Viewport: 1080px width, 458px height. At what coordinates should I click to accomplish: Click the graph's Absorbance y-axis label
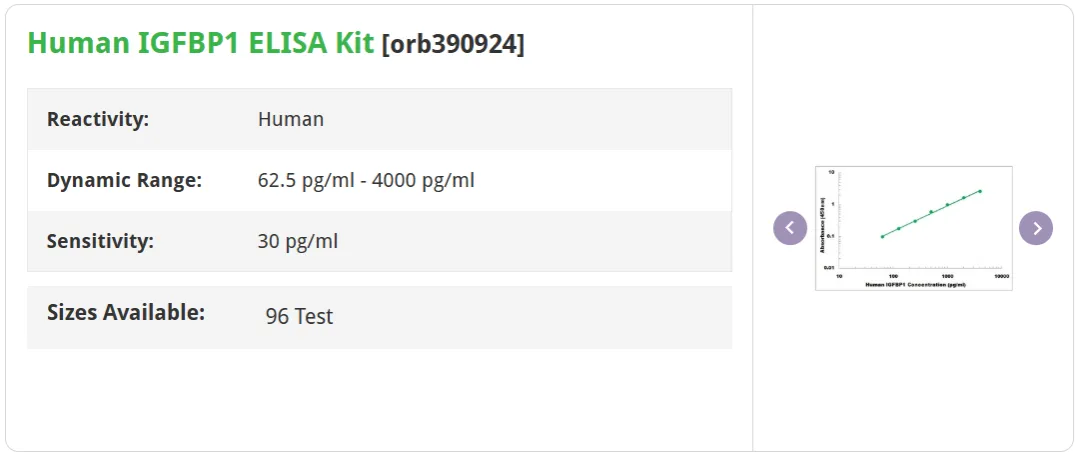point(822,225)
